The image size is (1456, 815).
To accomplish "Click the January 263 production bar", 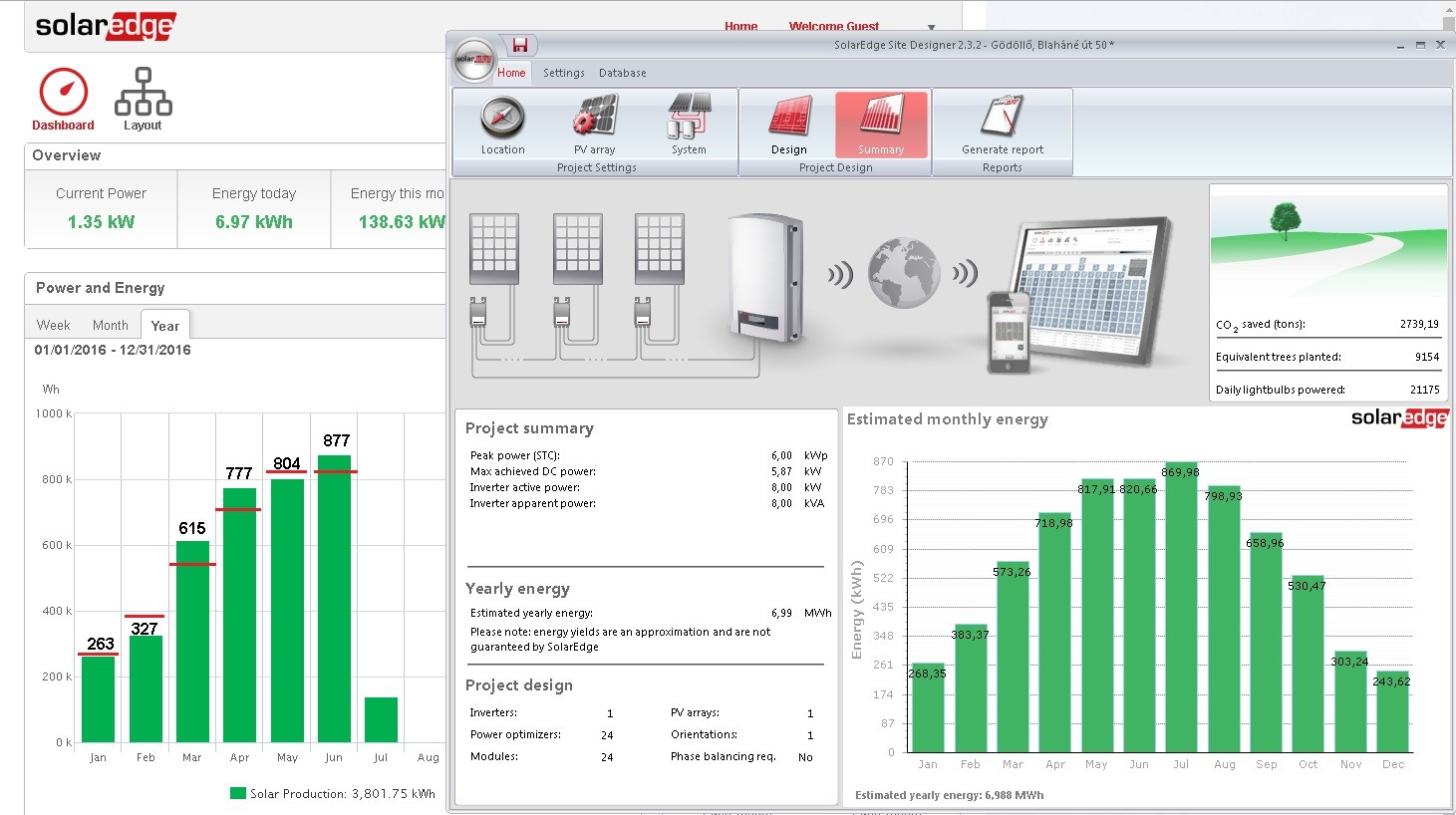I will point(98,699).
